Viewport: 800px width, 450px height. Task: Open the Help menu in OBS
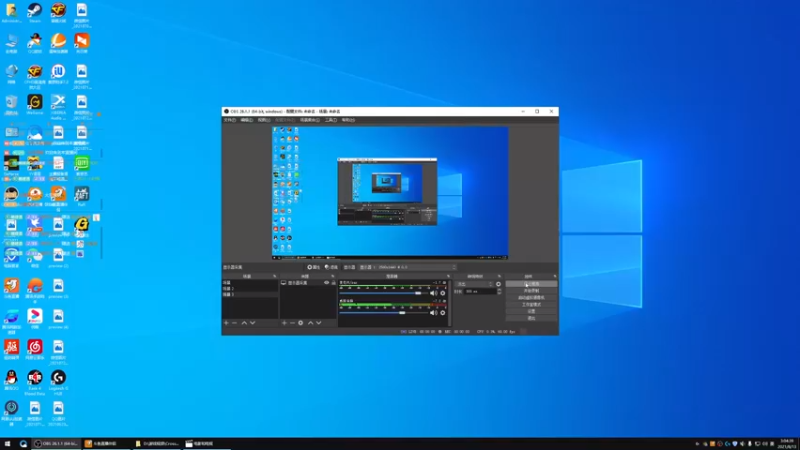click(347, 120)
